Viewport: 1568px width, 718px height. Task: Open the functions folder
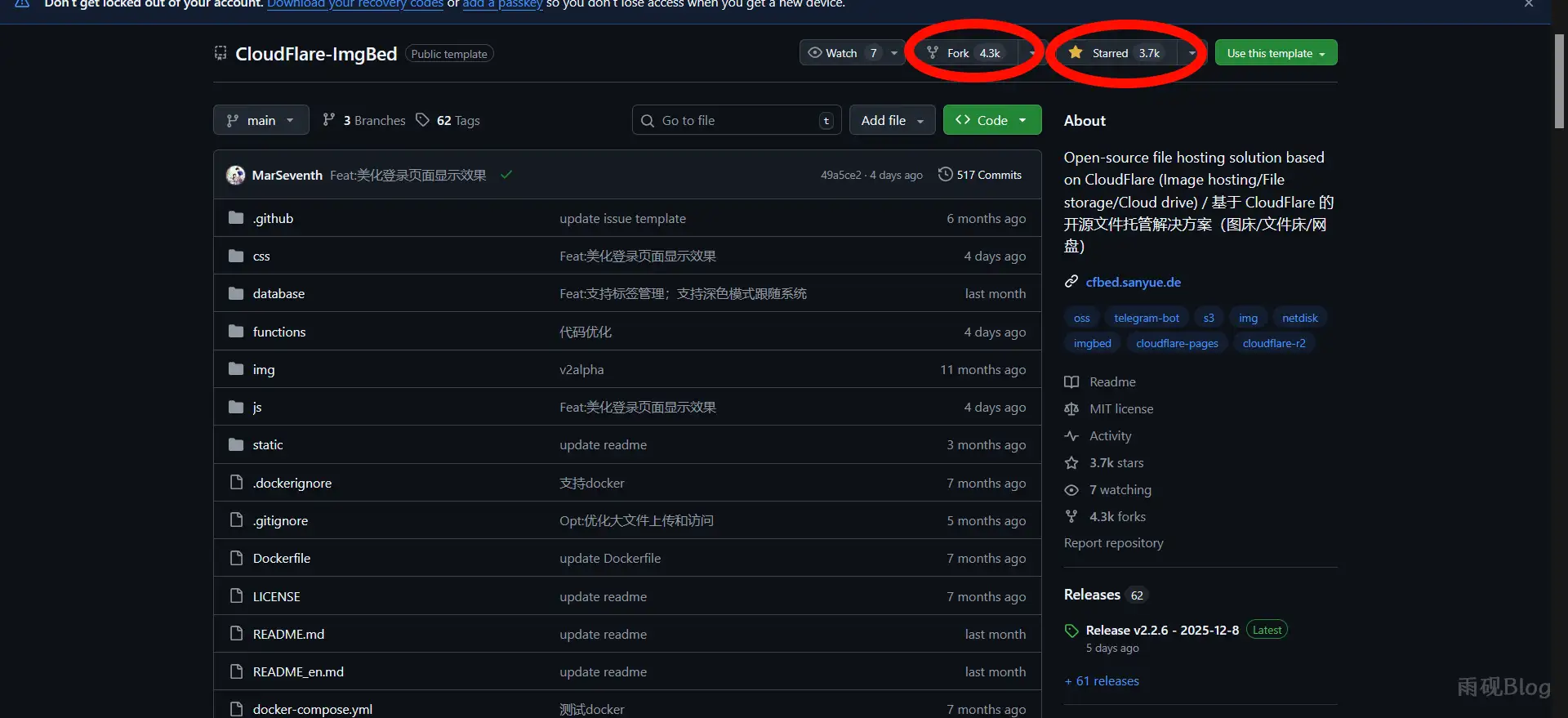coord(279,332)
